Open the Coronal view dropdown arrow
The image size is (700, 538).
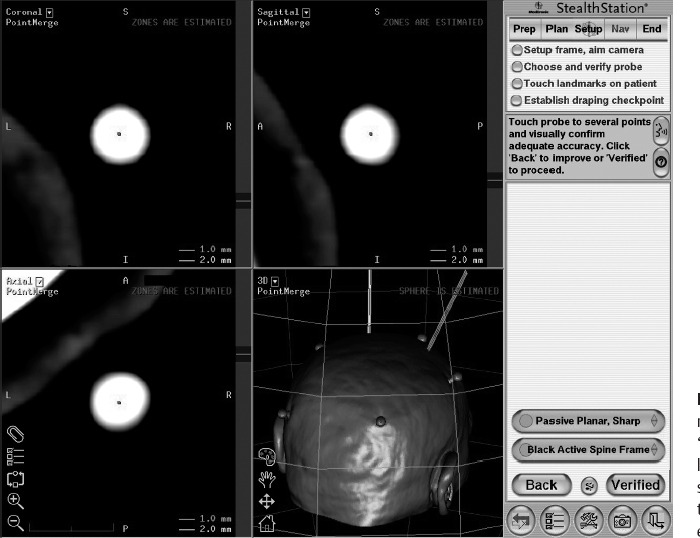pyautogui.click(x=50, y=11)
